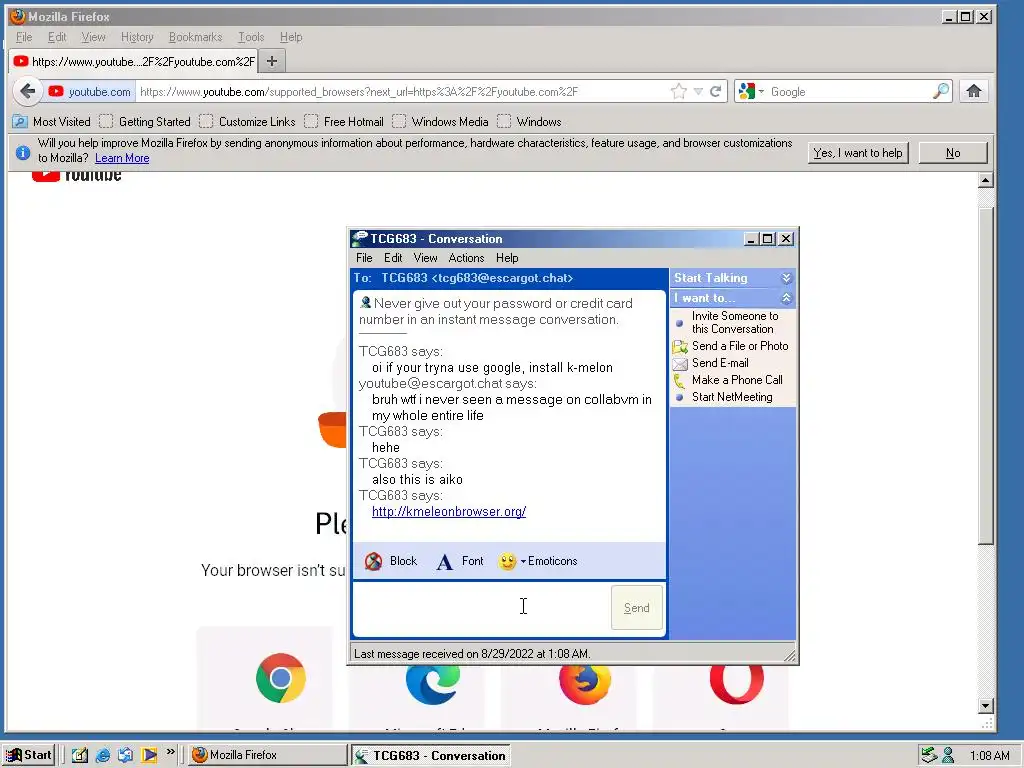The image size is (1024, 768).
Task: Open the Emoticons smiley picker
Action: [507, 561]
